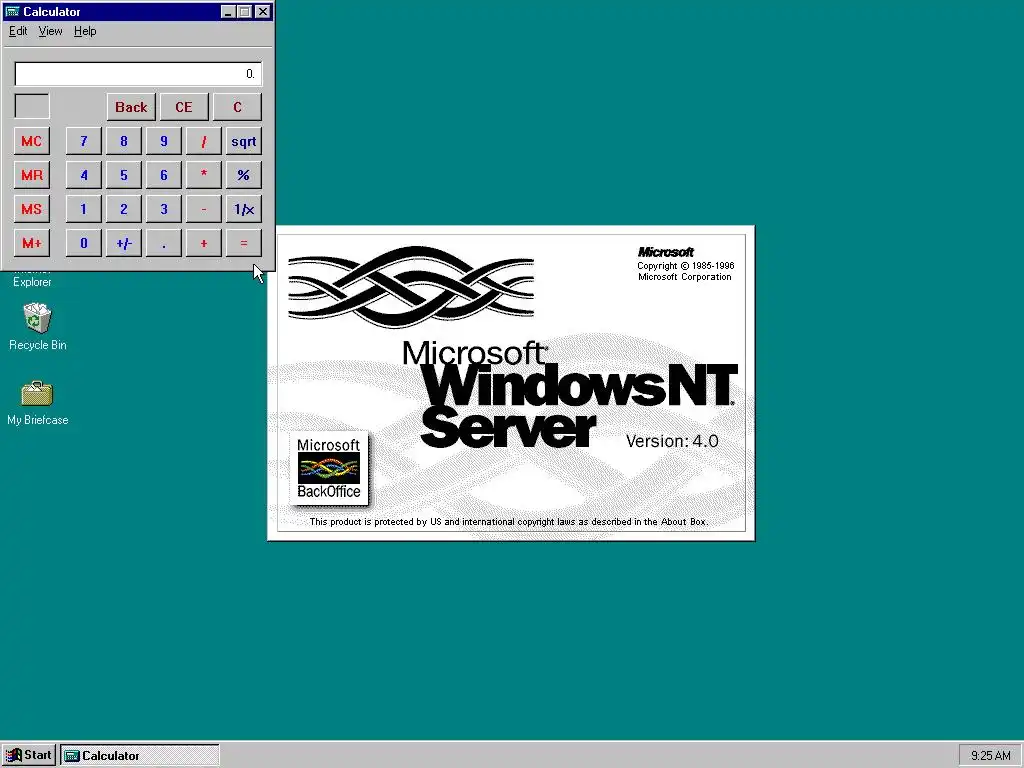
Task: Click digit 9 on the calculator
Action: (x=163, y=141)
